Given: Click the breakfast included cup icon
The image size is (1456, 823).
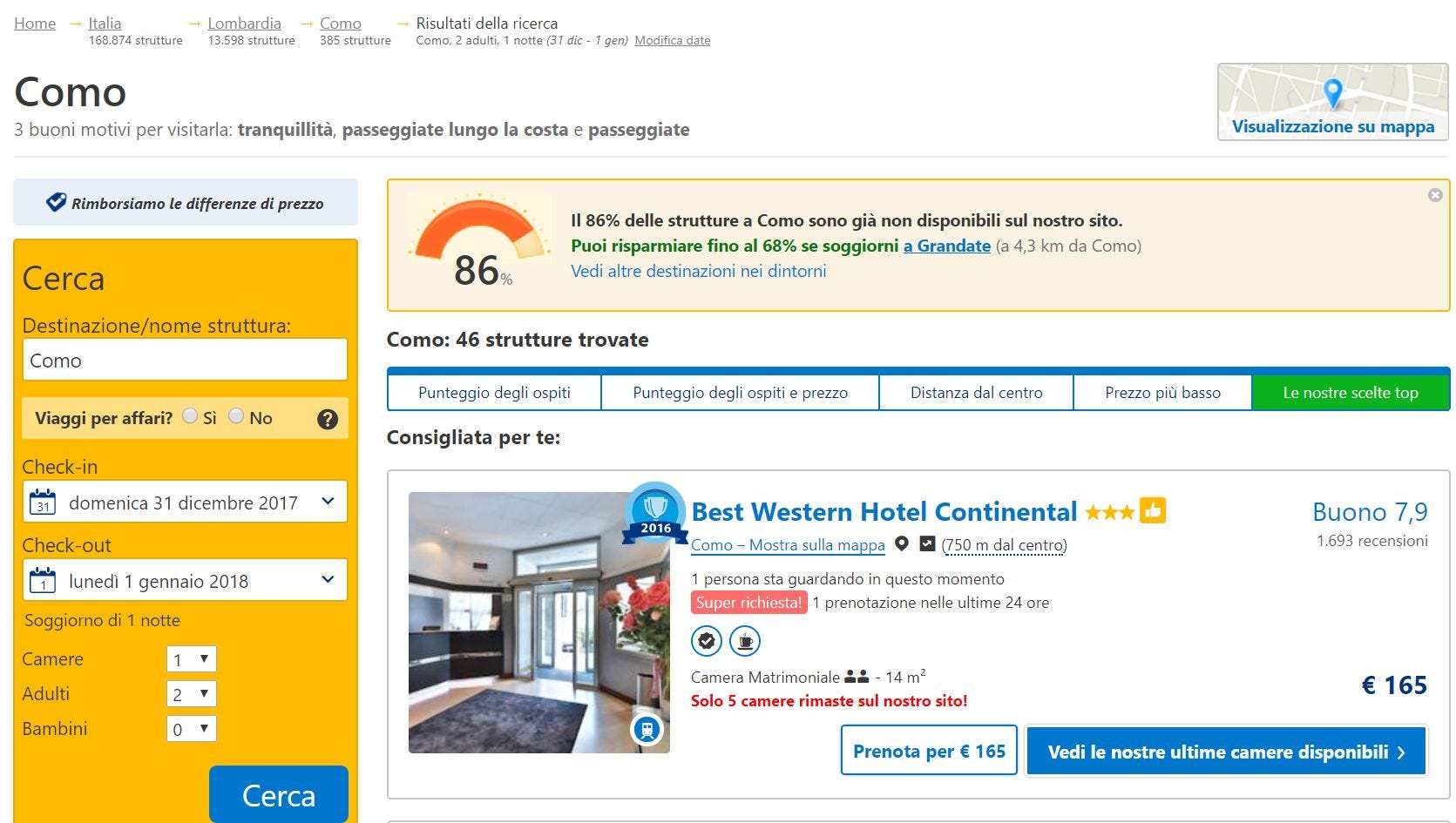Looking at the screenshot, I should (x=745, y=642).
